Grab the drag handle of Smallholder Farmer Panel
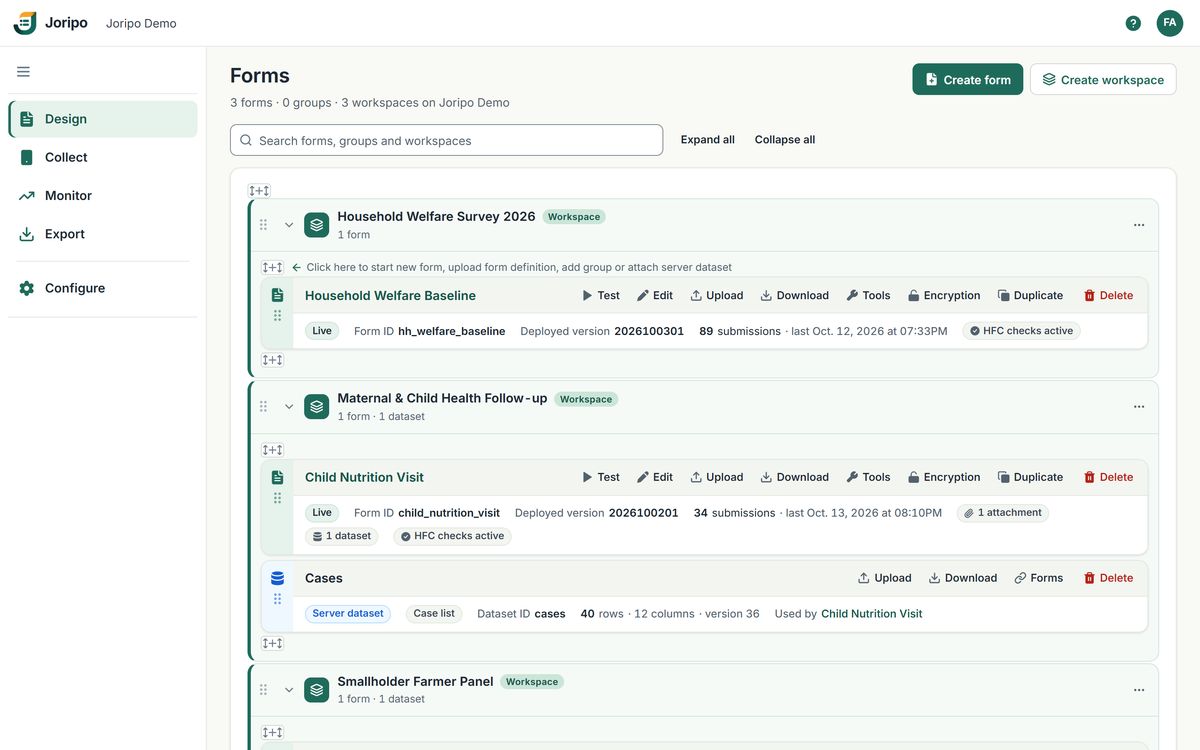Screen dimensions: 1200x750 click(264, 690)
